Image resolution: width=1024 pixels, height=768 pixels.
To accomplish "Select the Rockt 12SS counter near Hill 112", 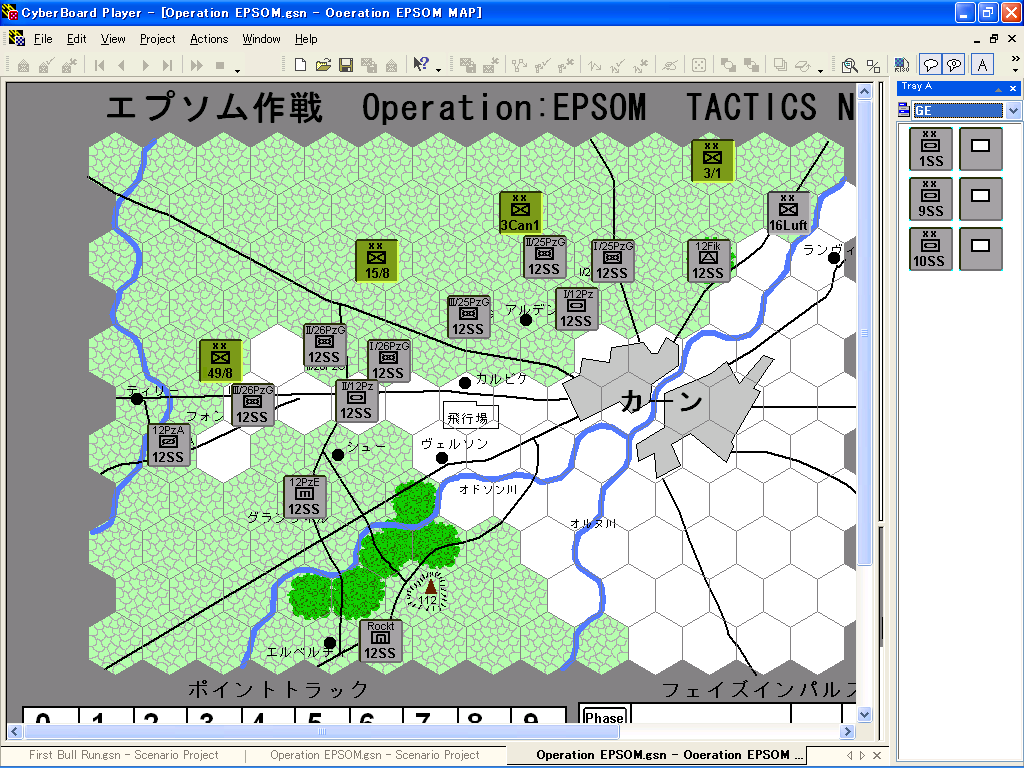I will (381, 641).
